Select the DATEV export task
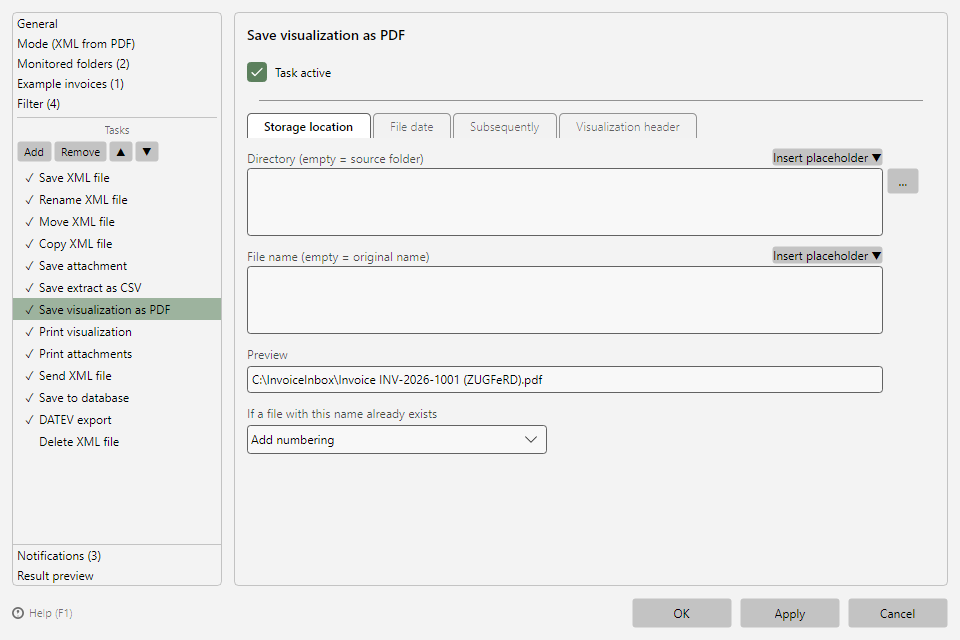The image size is (960, 640). point(117,420)
